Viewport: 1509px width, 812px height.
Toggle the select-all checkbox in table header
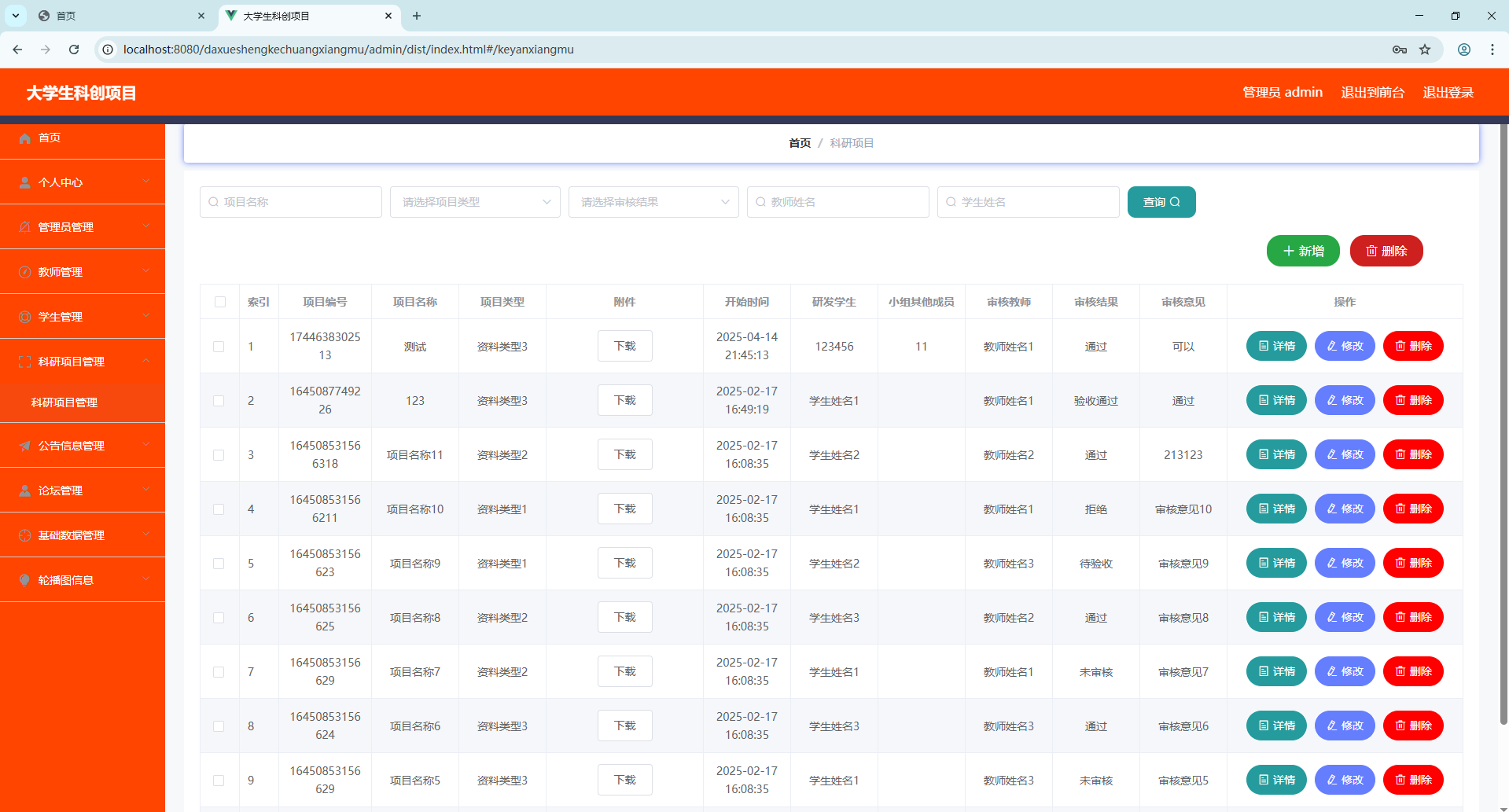click(220, 302)
